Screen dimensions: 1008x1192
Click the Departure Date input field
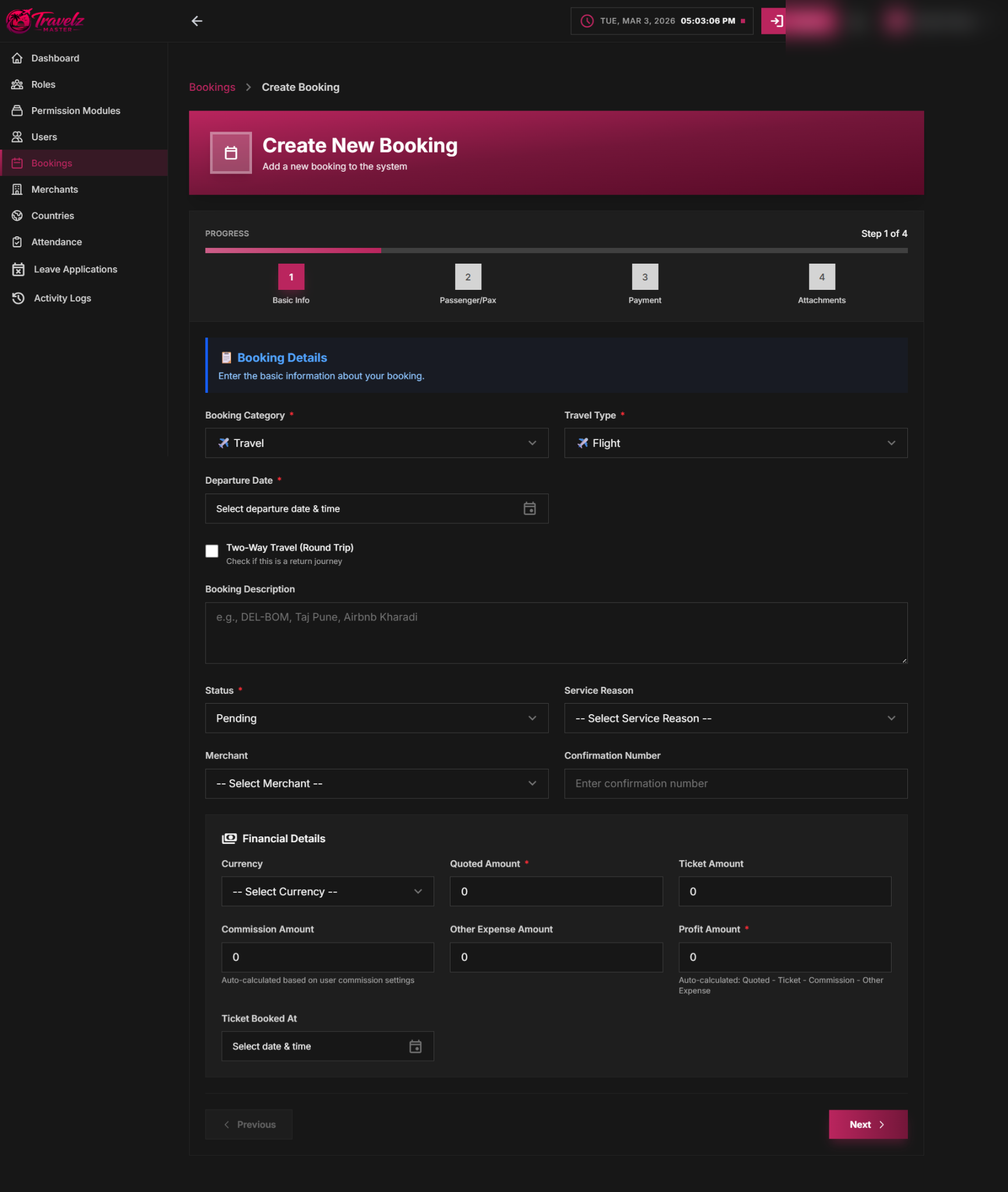pyautogui.click(x=377, y=509)
